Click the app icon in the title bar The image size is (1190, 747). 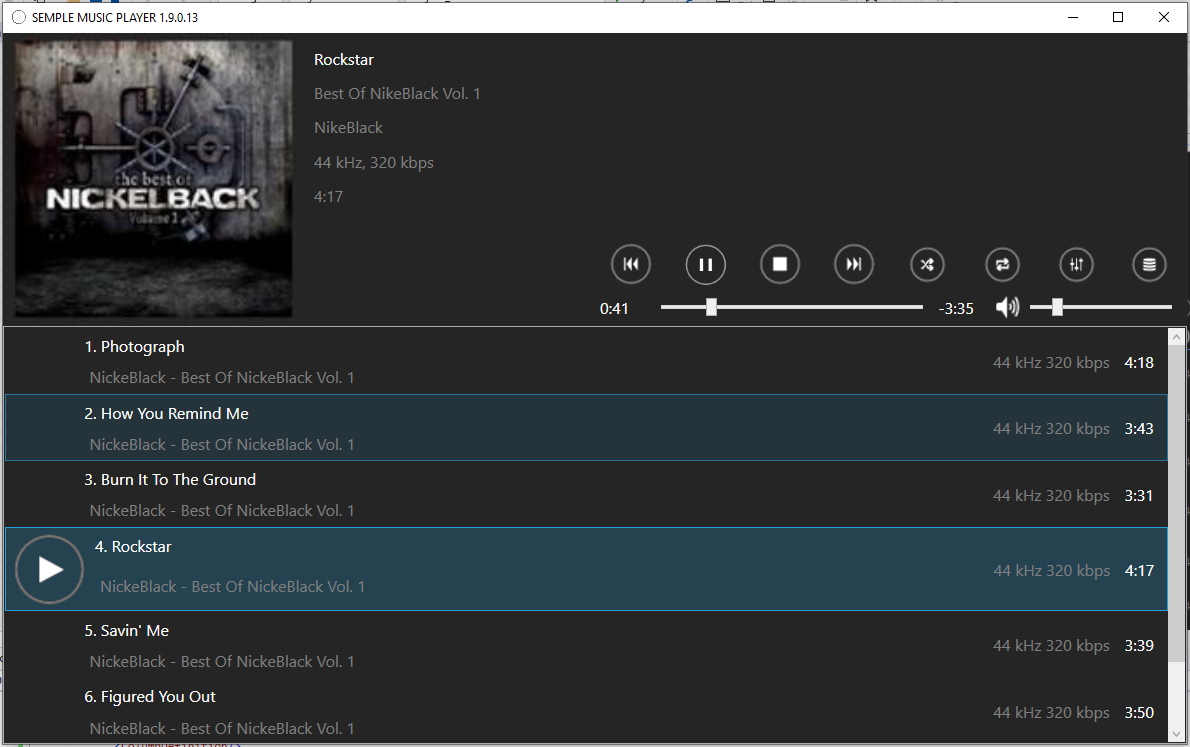(x=19, y=17)
